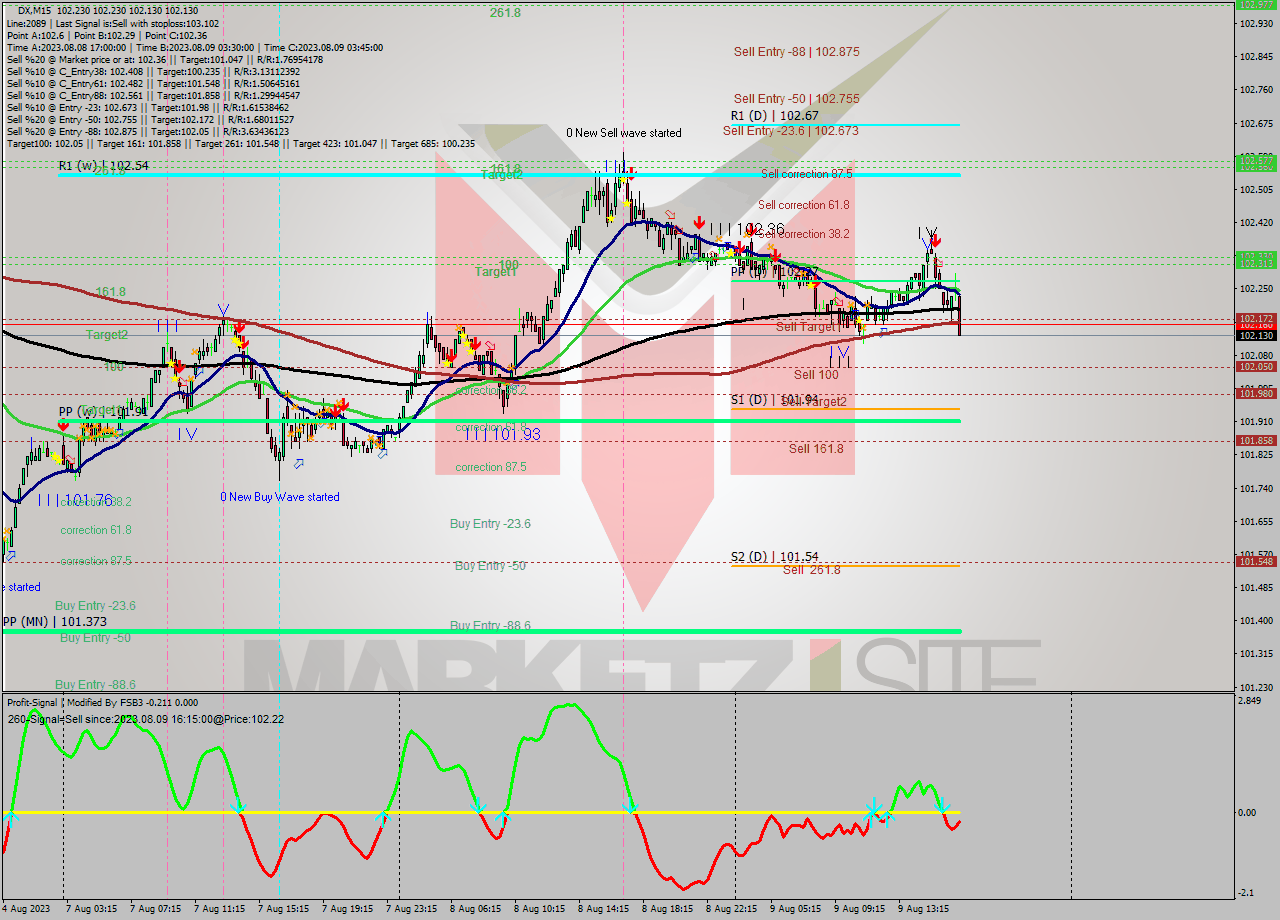Click the '0 New Buy Wave started' annotation
The width and height of the screenshot is (1280, 920).
(280, 497)
